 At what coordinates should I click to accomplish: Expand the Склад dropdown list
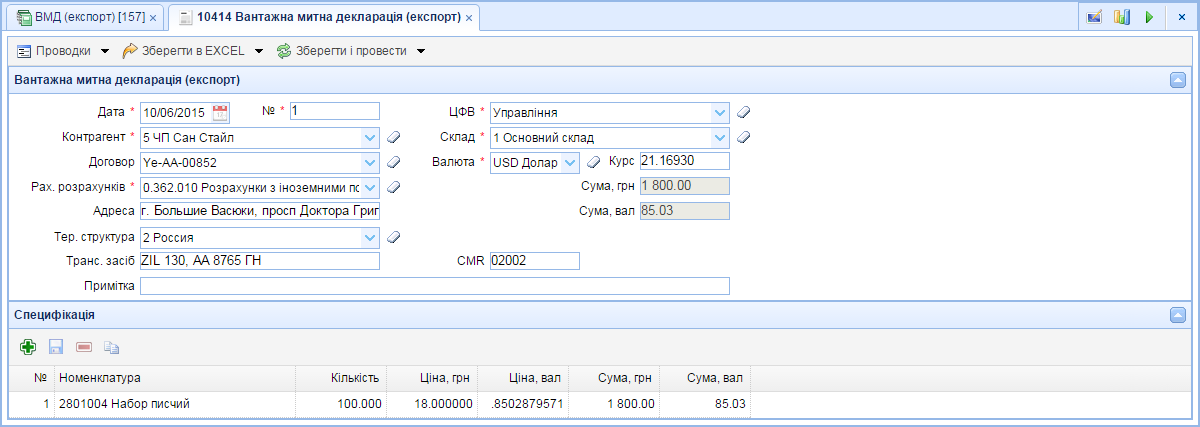(720, 137)
